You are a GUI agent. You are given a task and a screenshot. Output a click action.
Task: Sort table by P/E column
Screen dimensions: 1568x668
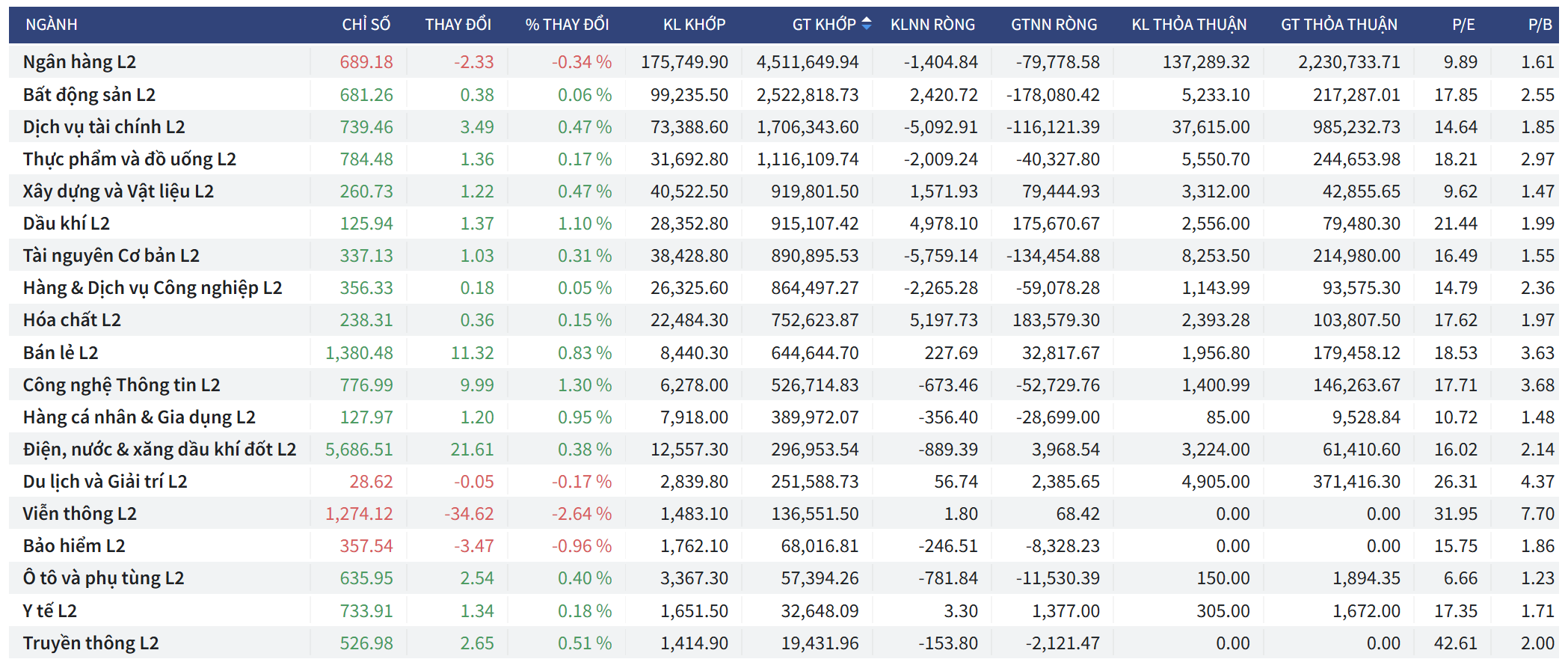pos(1463,25)
